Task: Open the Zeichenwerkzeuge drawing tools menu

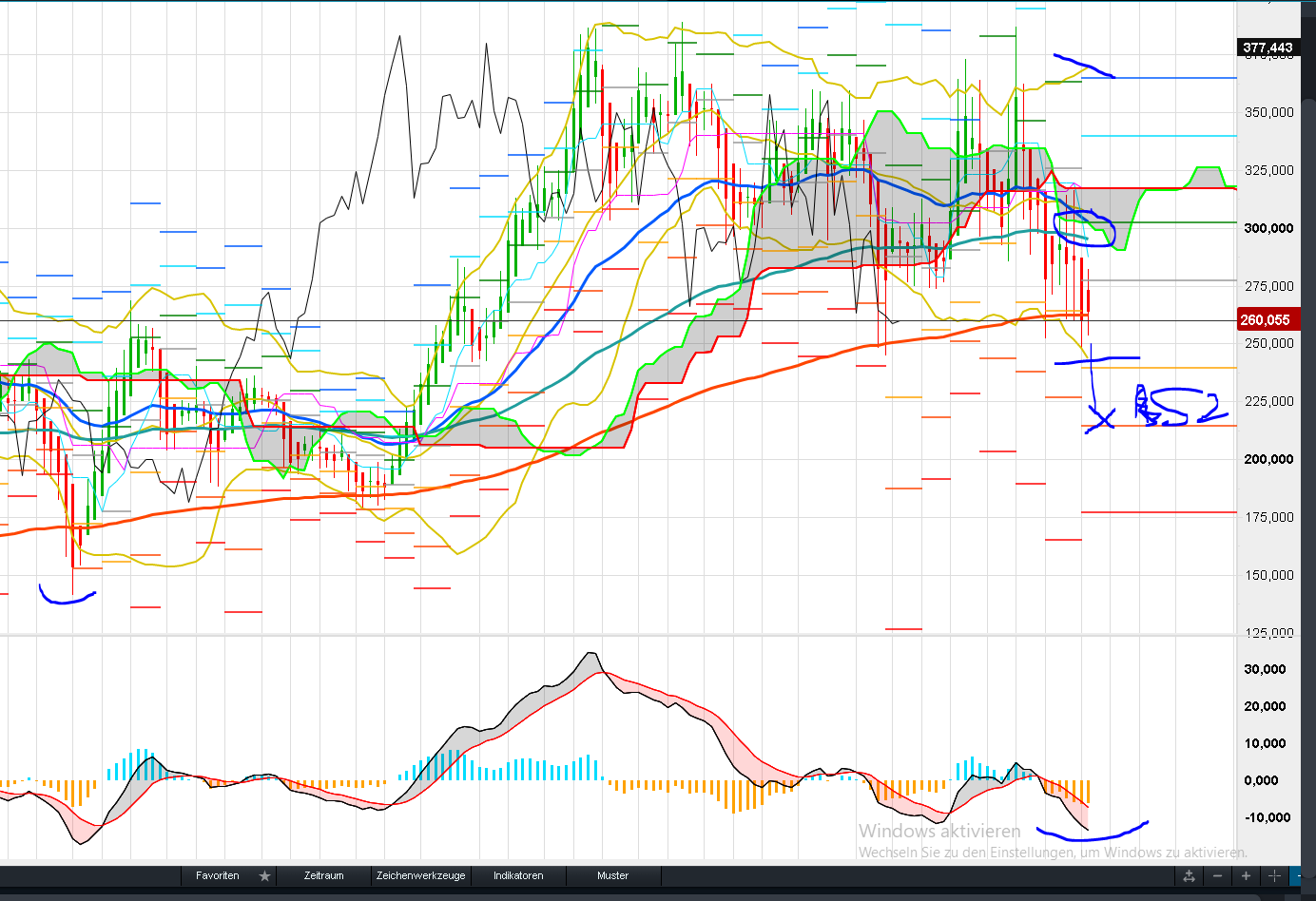Action: tap(421, 875)
